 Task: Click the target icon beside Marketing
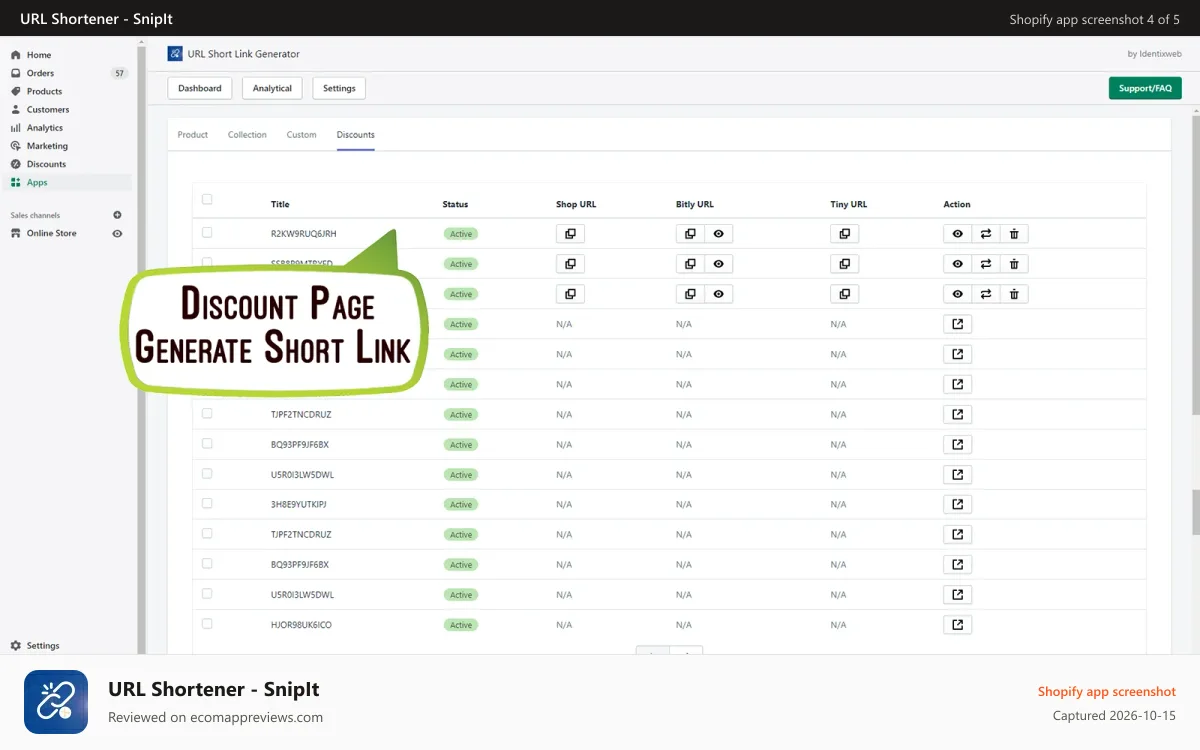pyautogui.click(x=16, y=146)
